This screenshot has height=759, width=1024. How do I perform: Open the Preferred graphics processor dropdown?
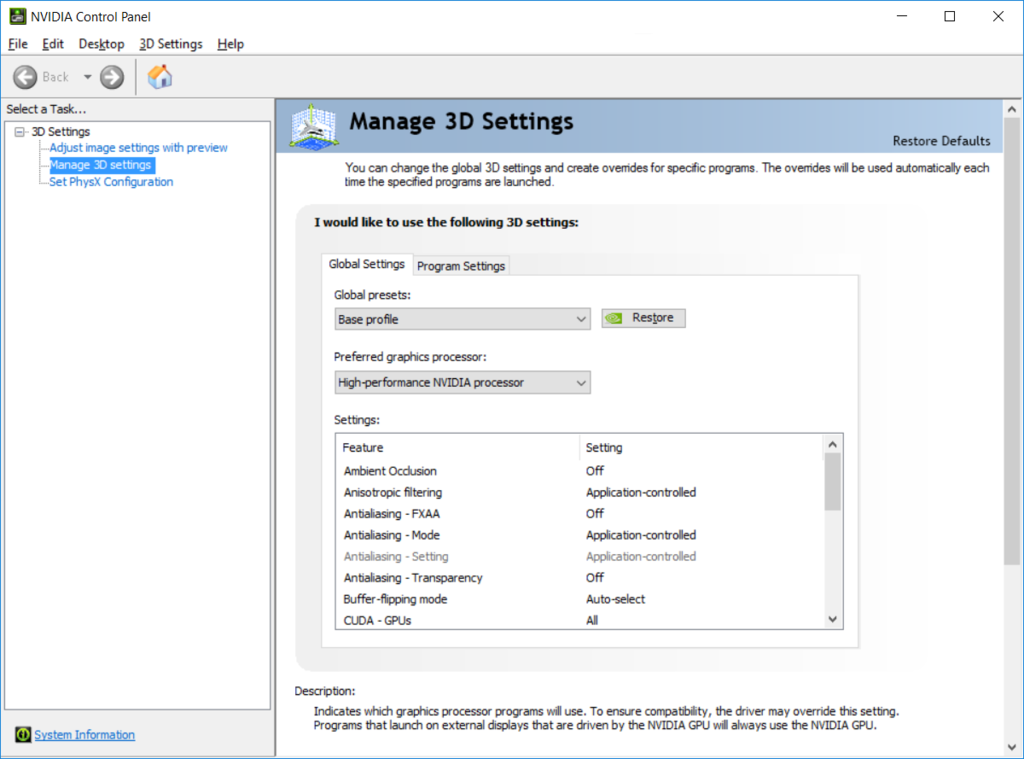click(x=581, y=382)
